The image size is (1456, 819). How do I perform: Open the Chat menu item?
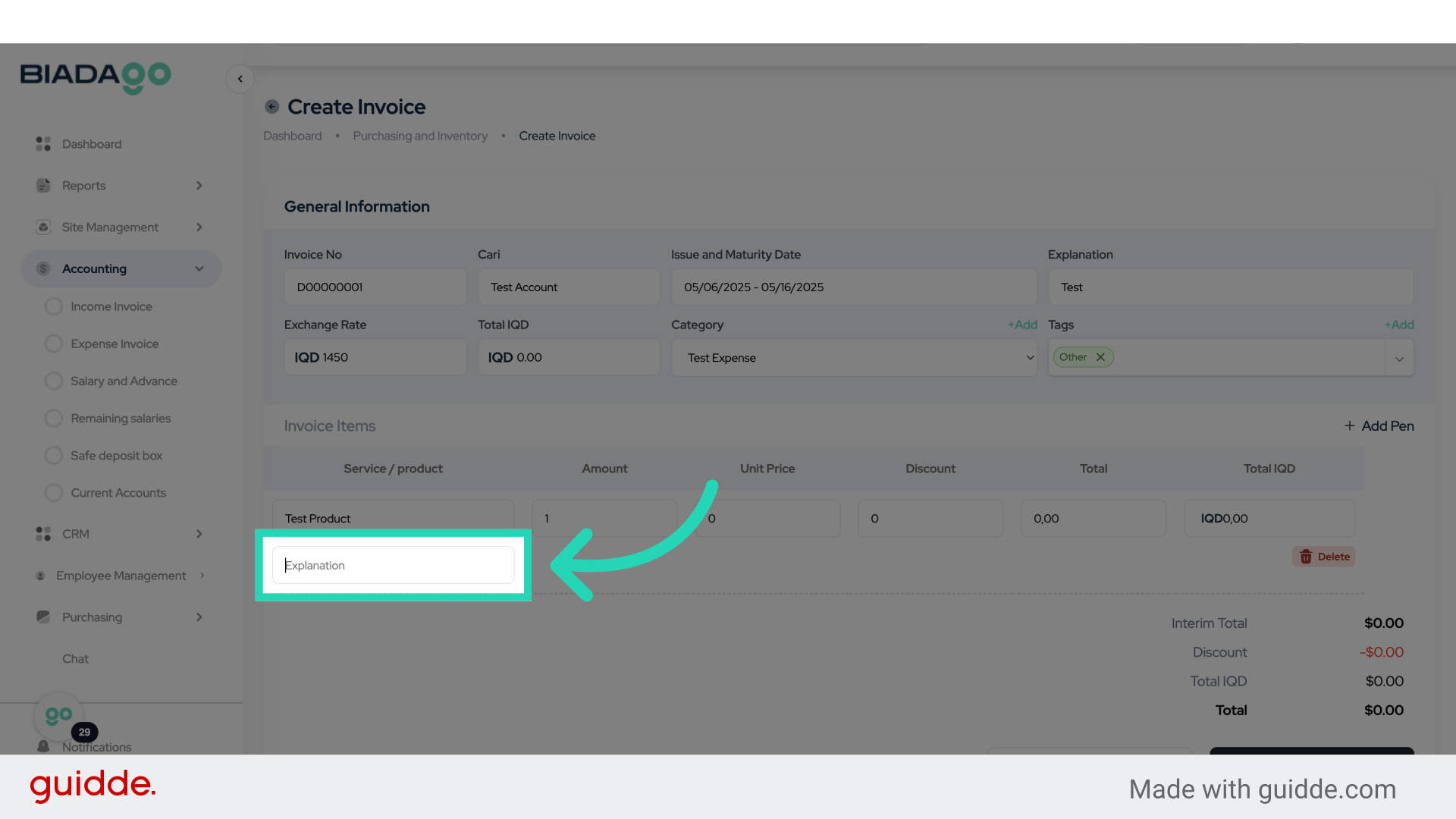(x=75, y=659)
